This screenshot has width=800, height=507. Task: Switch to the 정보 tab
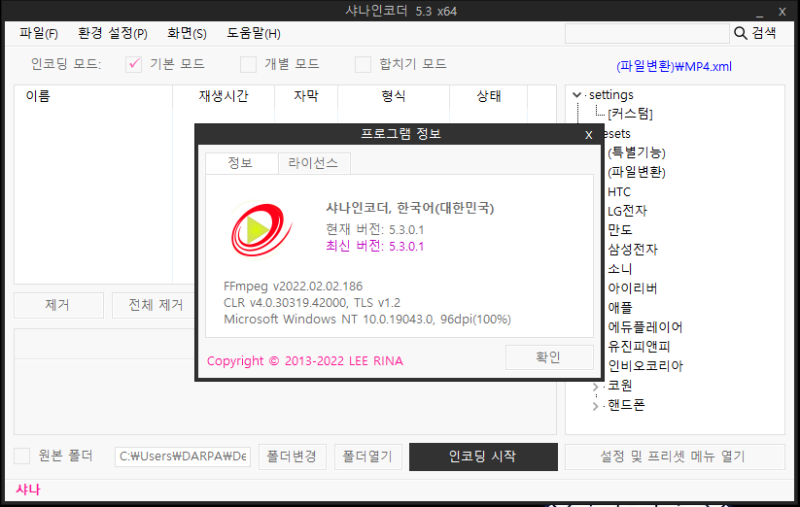pos(241,163)
